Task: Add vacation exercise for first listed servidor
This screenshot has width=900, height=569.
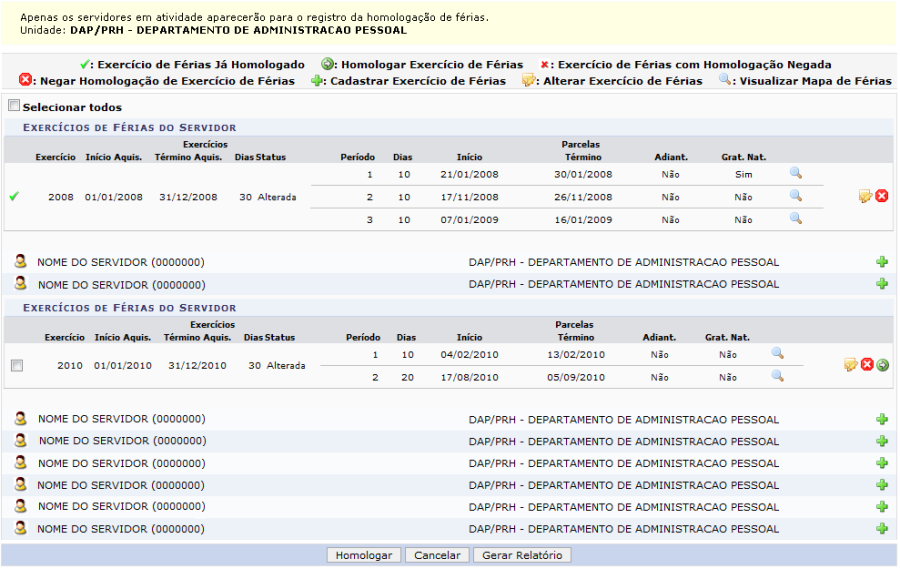Action: (882, 262)
